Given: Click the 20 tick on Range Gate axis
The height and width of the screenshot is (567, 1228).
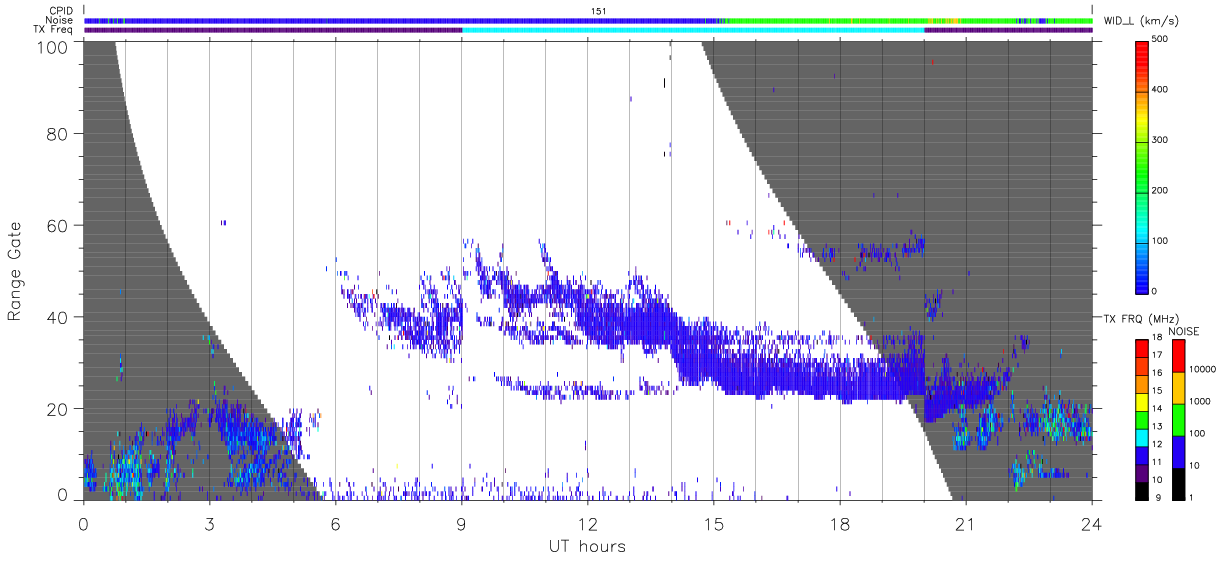Looking at the screenshot, I should coord(59,410).
